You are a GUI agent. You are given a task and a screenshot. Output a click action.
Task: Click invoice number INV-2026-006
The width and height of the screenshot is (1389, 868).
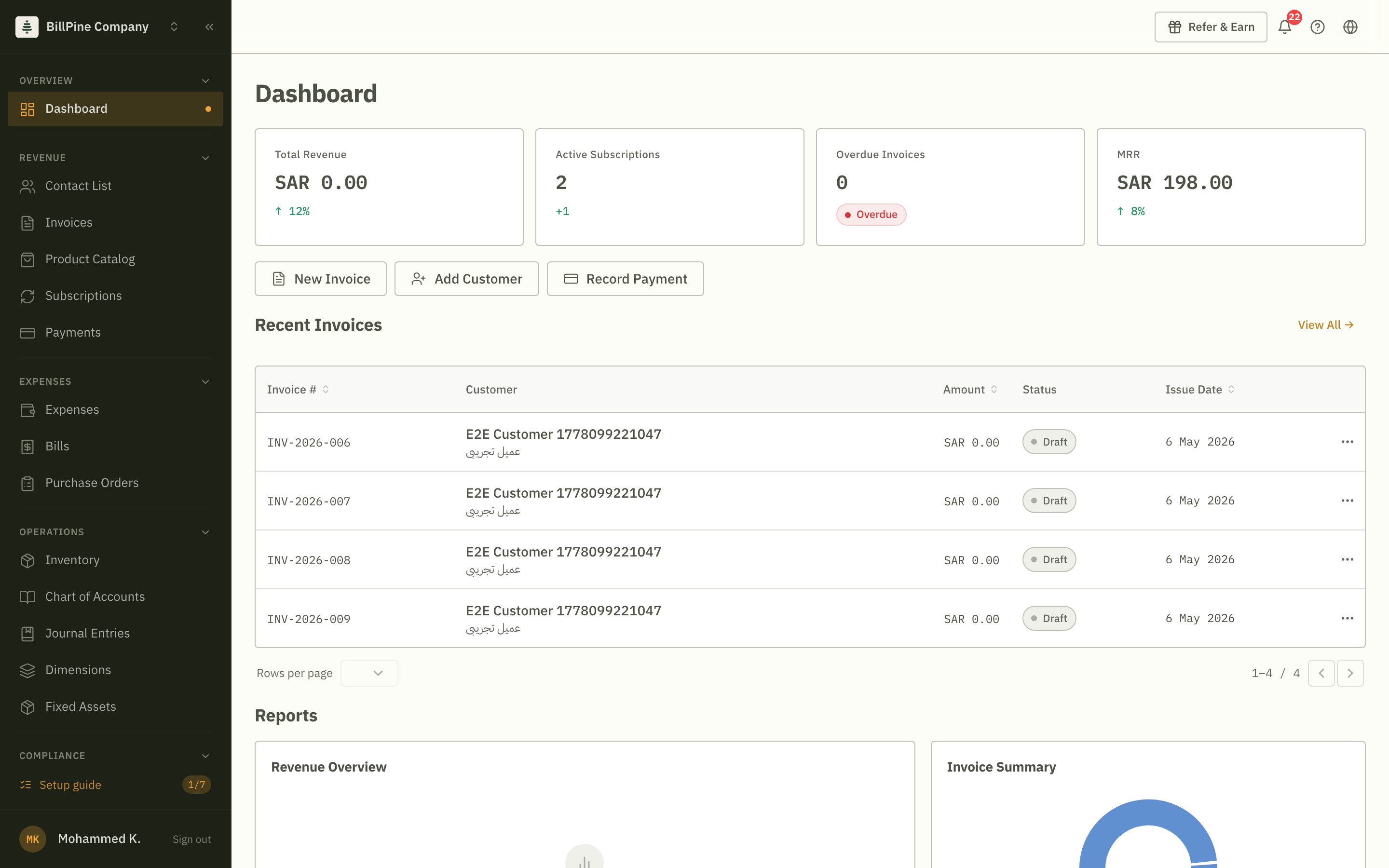point(309,443)
